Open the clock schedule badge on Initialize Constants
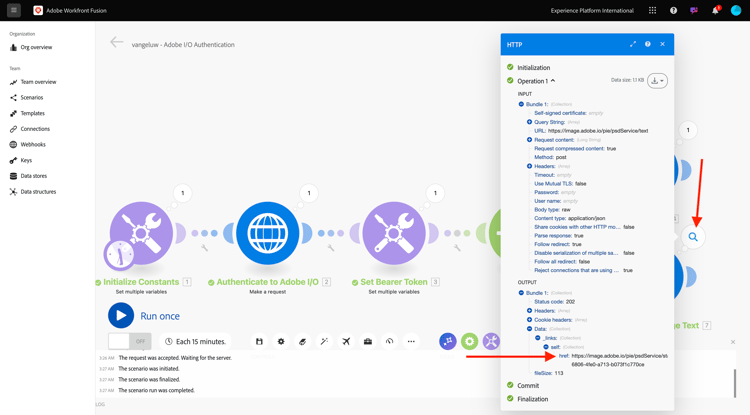The width and height of the screenshot is (750, 415). pyautogui.click(x=119, y=255)
